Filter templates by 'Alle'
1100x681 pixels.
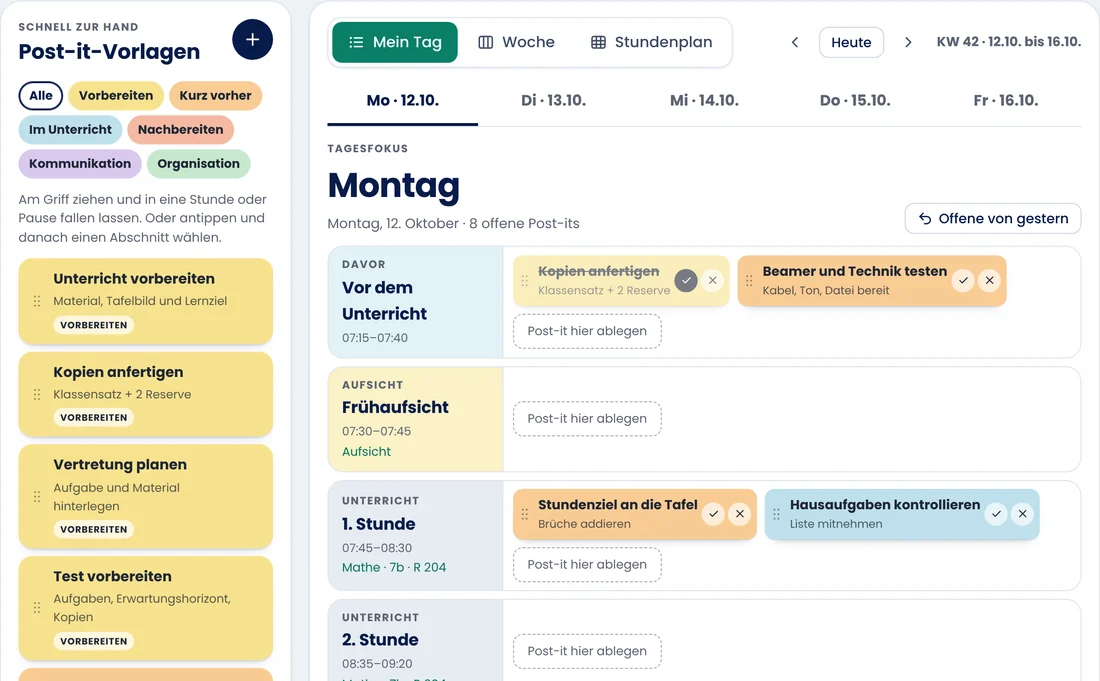tap(41, 95)
